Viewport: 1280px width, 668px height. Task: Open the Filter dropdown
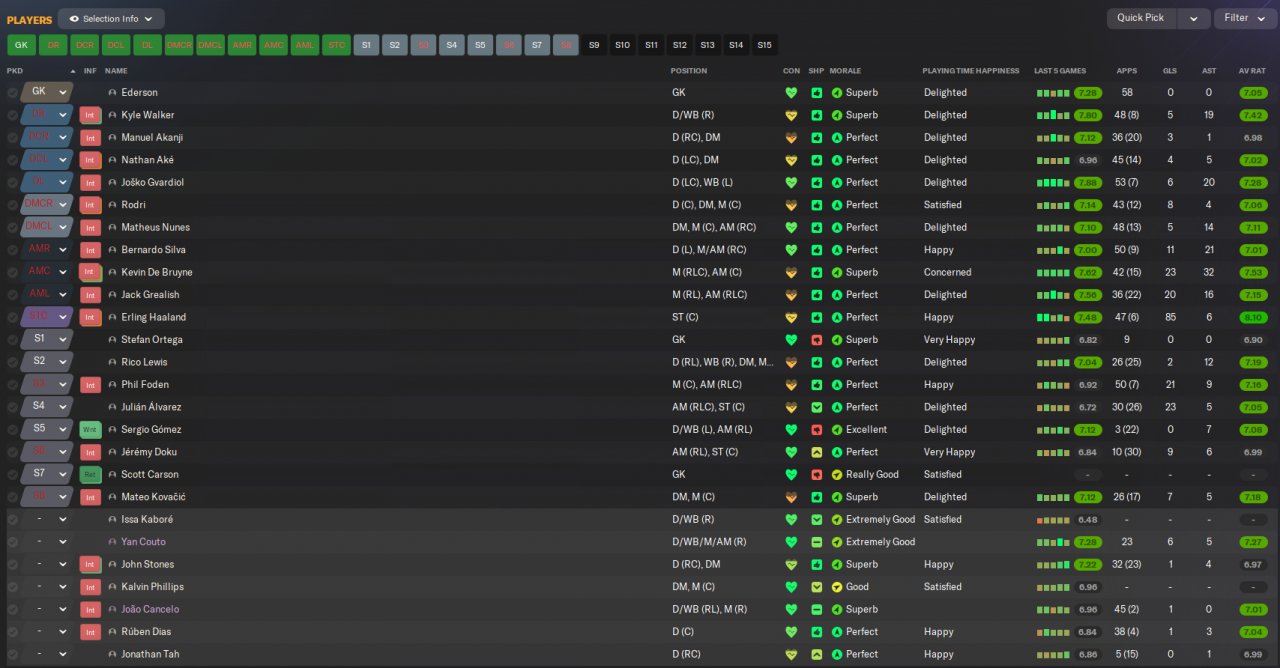click(1246, 18)
